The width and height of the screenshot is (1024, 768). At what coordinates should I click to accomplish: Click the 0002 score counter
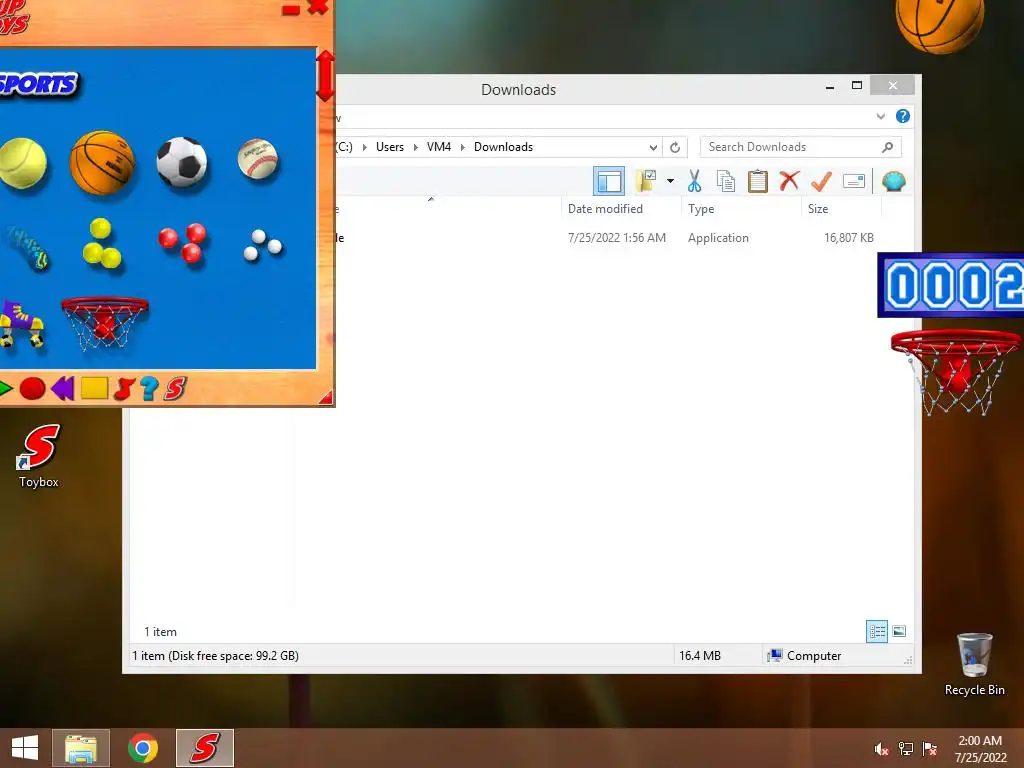951,285
